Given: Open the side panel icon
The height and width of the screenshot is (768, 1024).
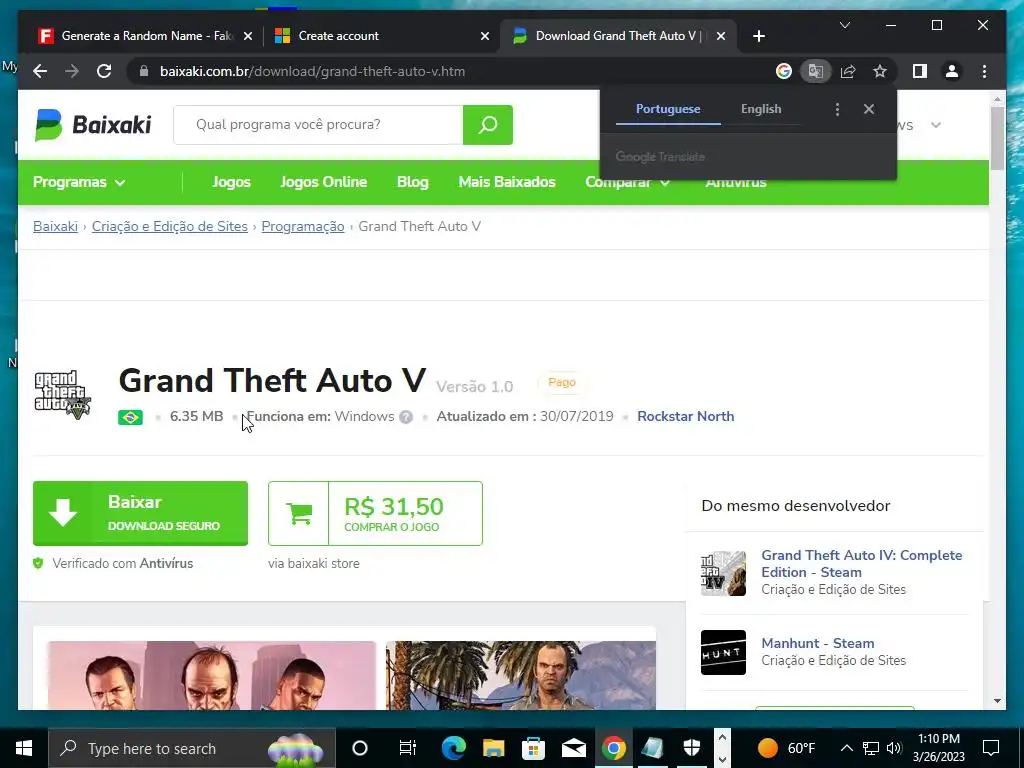Looking at the screenshot, I should 920,71.
